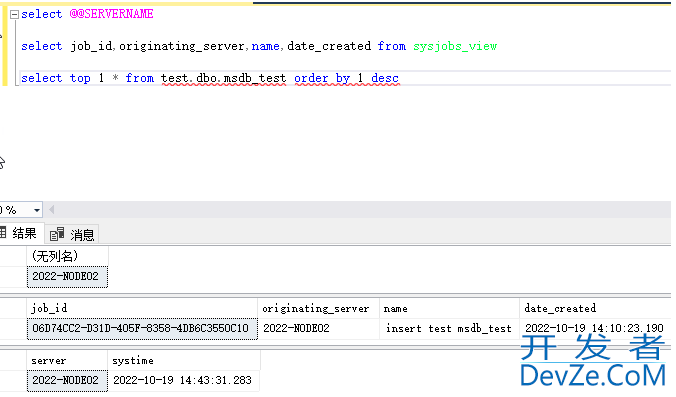Image resolution: width=676 pixels, height=397 pixels.
Task: Select the (无列名) column header
Action: click(x=68, y=256)
